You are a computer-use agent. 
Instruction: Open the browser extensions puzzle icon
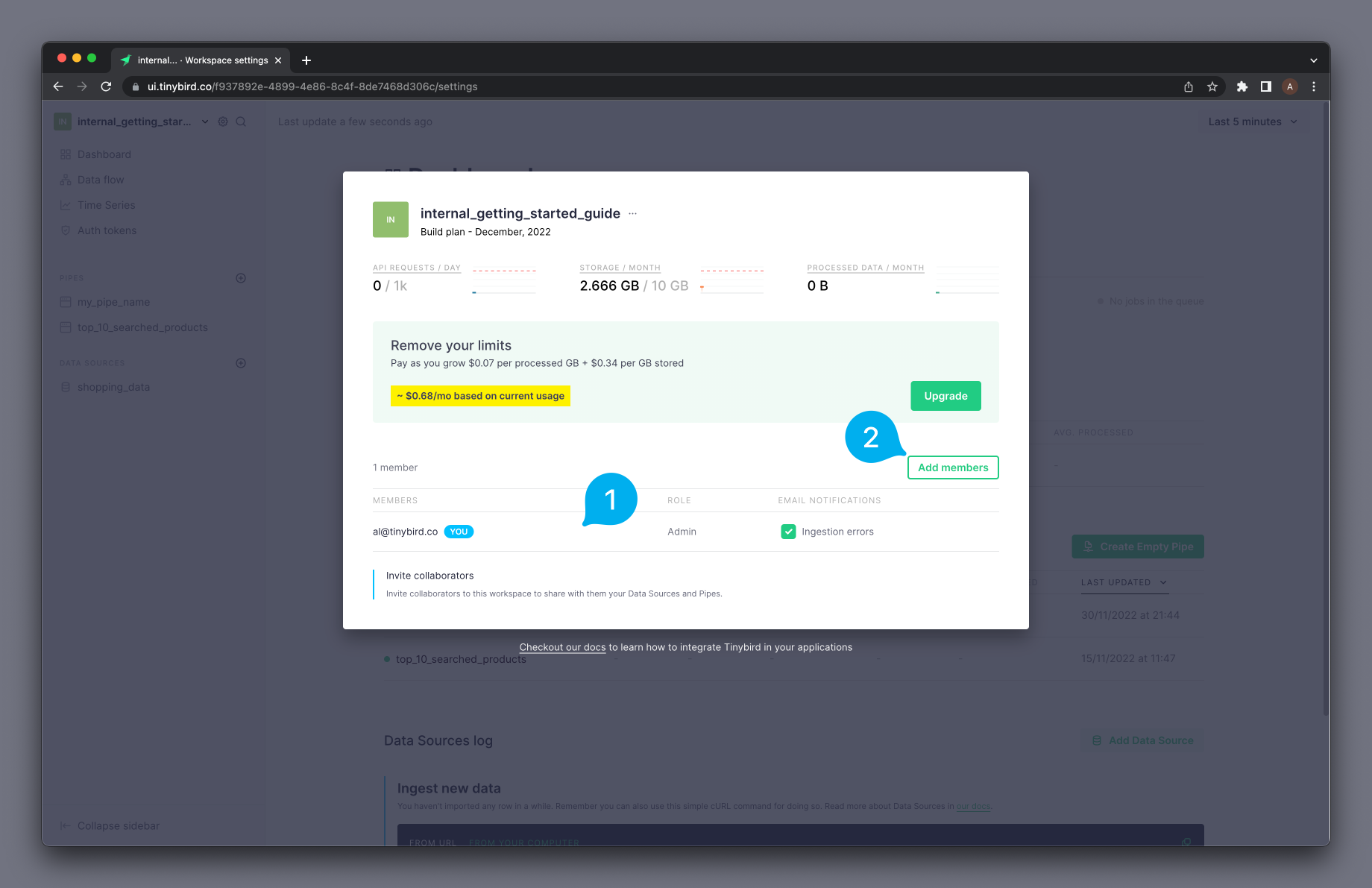click(x=1242, y=86)
